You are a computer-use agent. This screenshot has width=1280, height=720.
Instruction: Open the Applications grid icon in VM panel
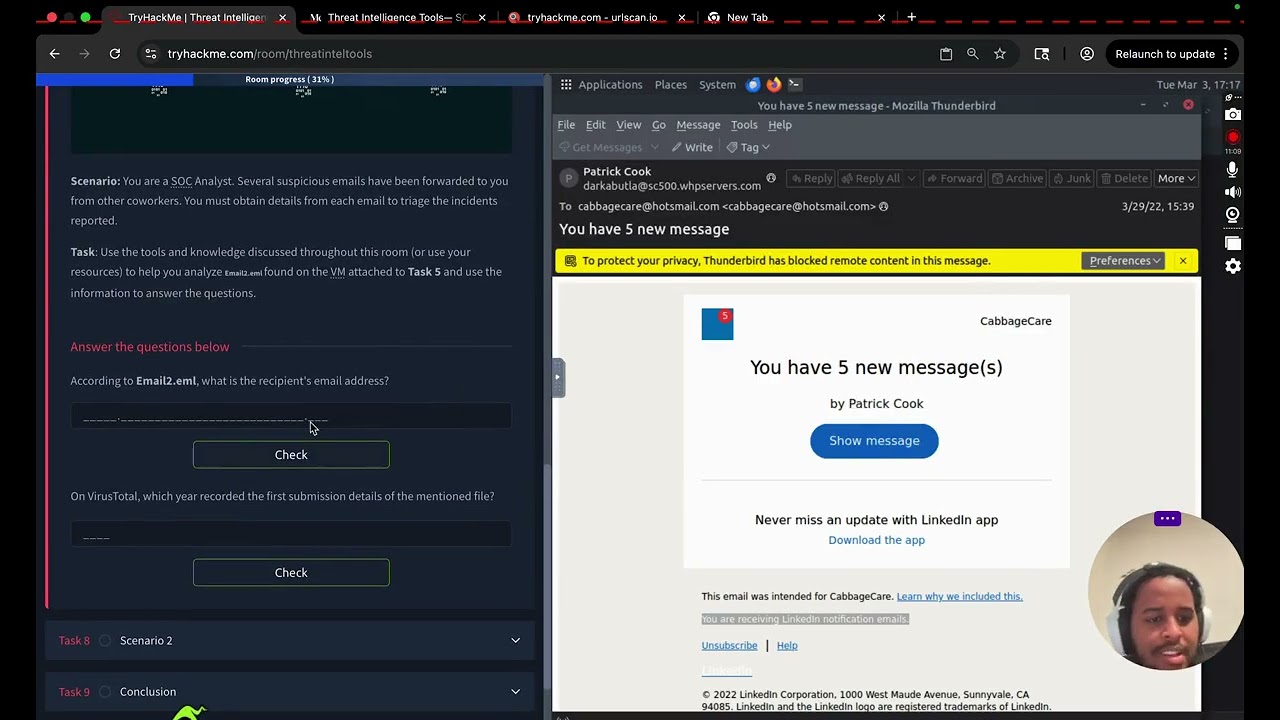(x=566, y=85)
